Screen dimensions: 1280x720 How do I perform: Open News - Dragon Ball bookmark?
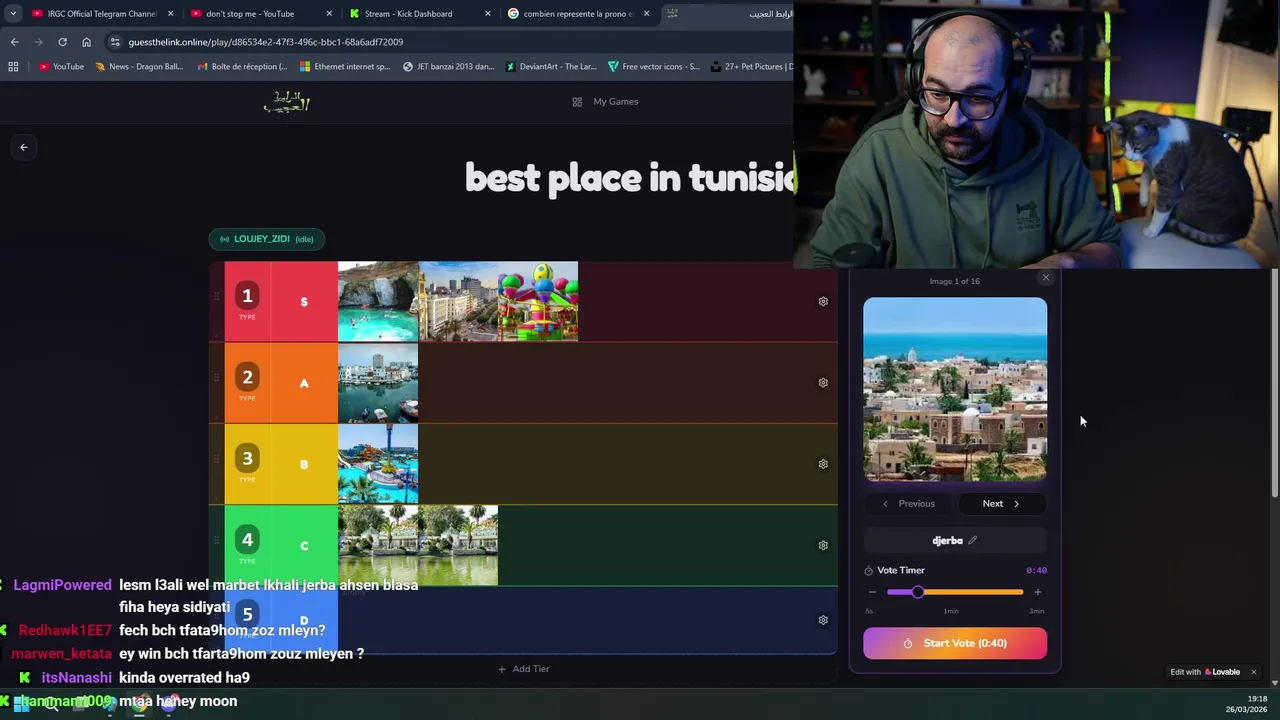pos(139,67)
